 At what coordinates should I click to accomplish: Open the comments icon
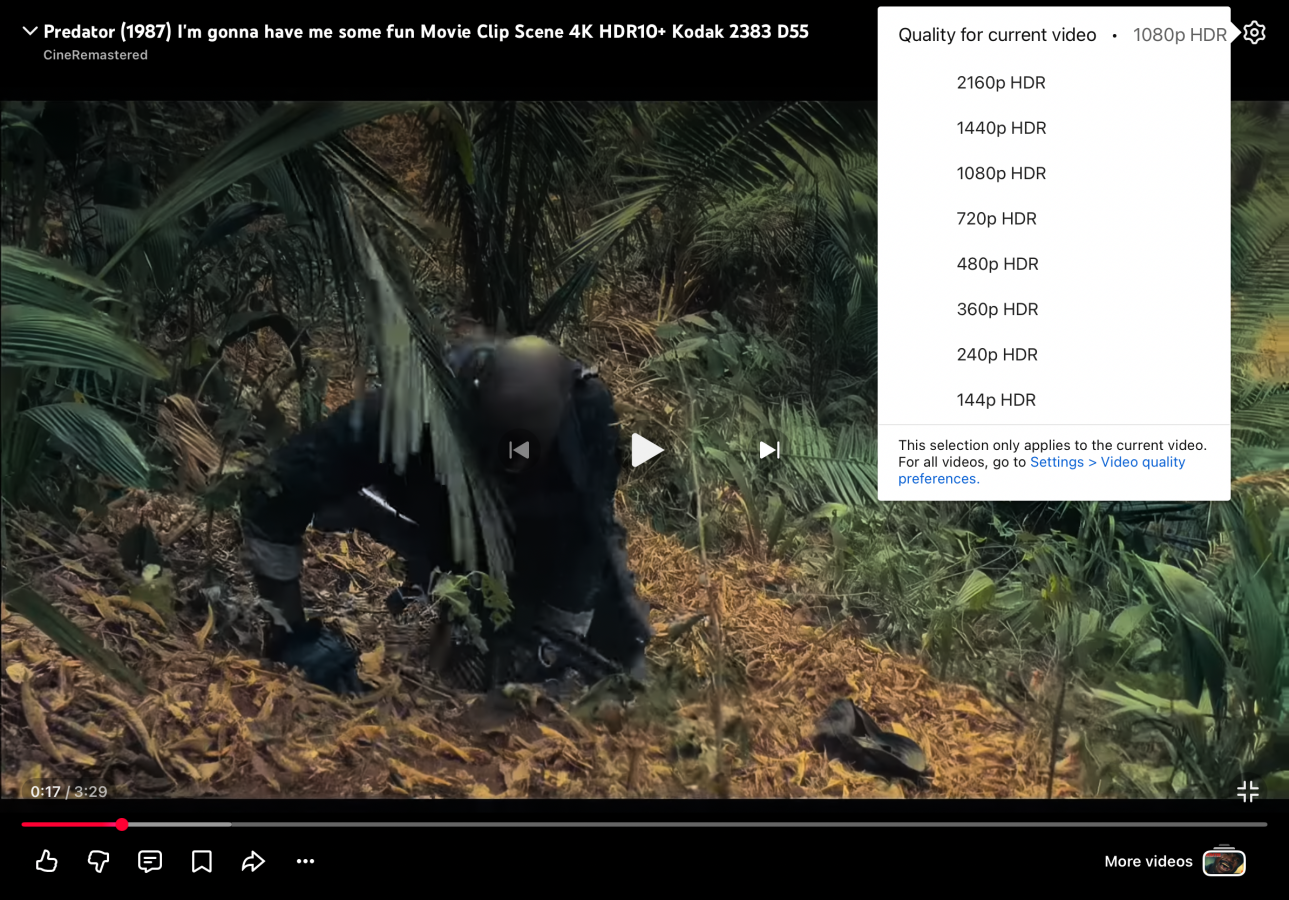(150, 861)
